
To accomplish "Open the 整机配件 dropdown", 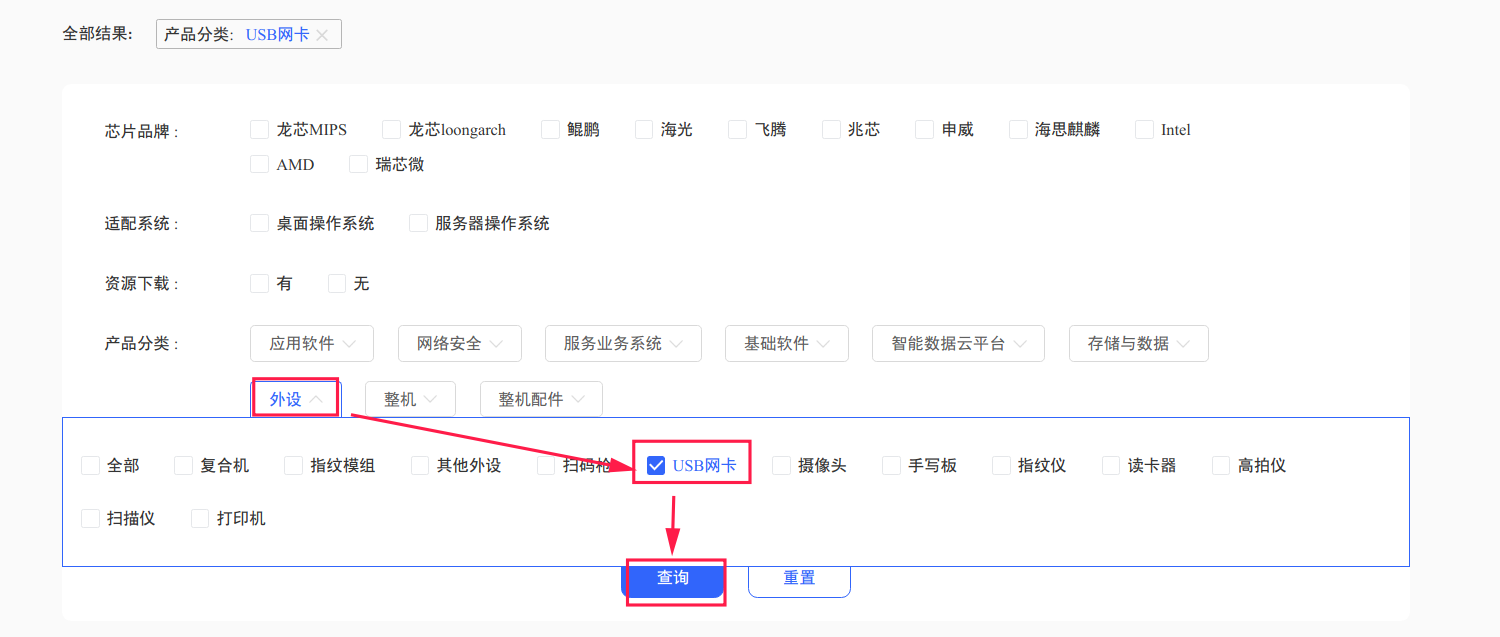I will (541, 399).
